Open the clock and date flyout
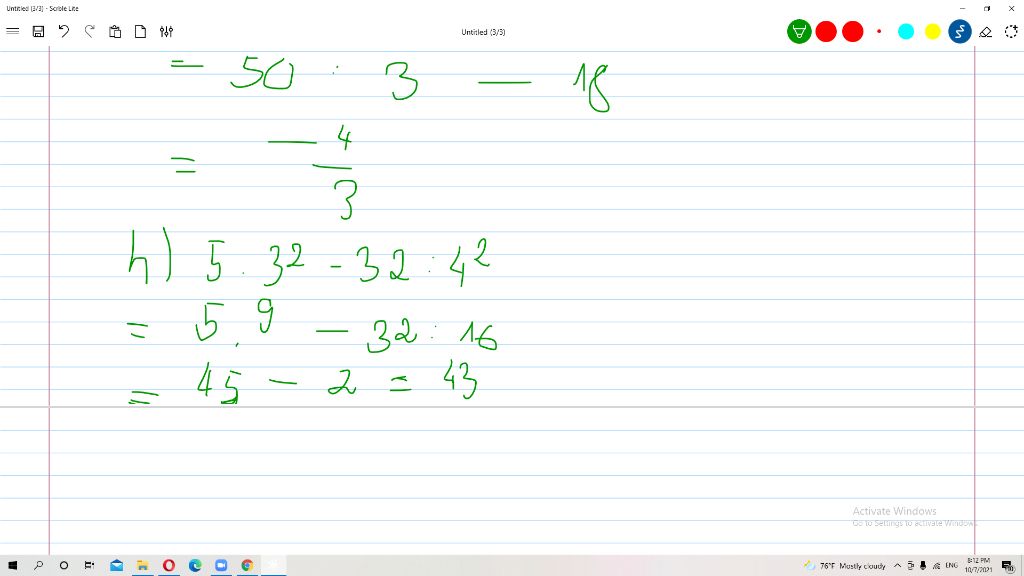Image resolution: width=1024 pixels, height=576 pixels. click(x=978, y=566)
